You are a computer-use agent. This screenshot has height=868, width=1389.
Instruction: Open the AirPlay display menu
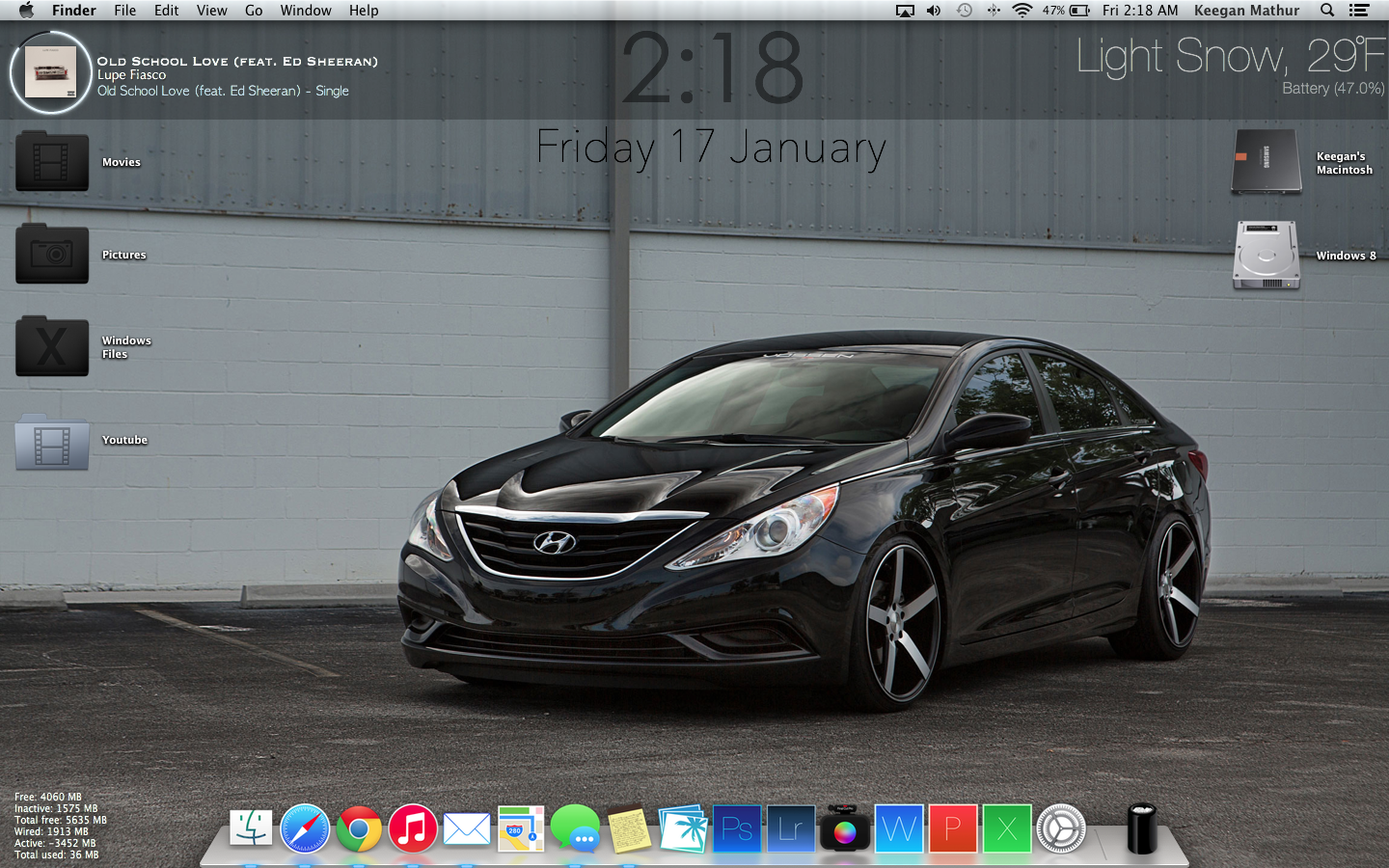(905, 11)
